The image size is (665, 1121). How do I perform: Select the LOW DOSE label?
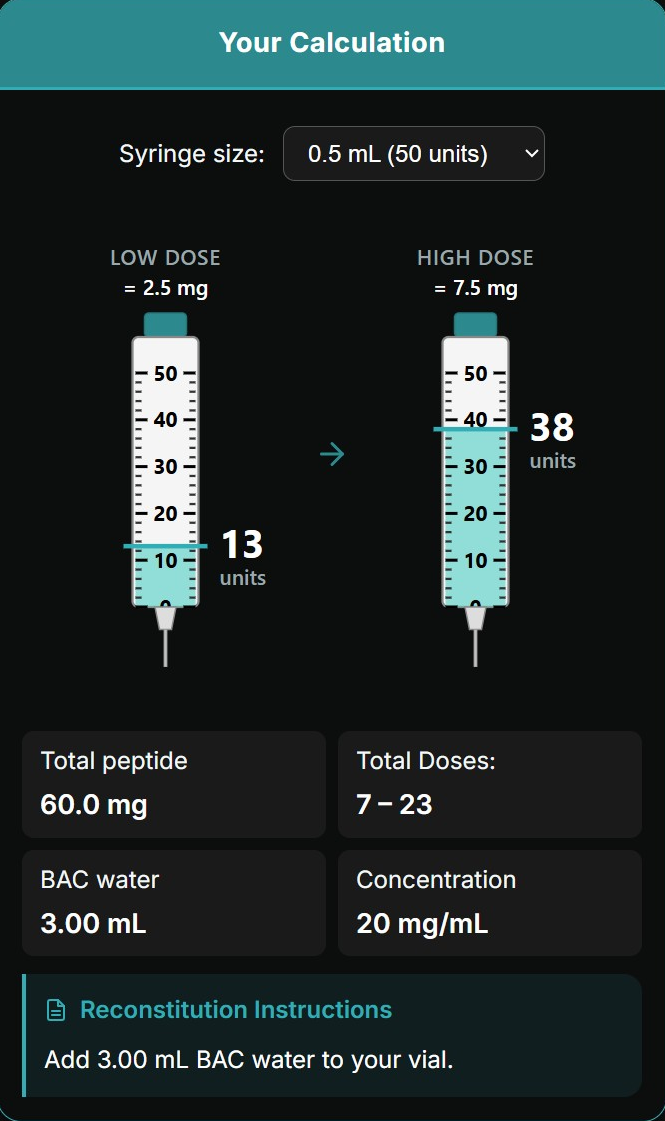coord(165,257)
